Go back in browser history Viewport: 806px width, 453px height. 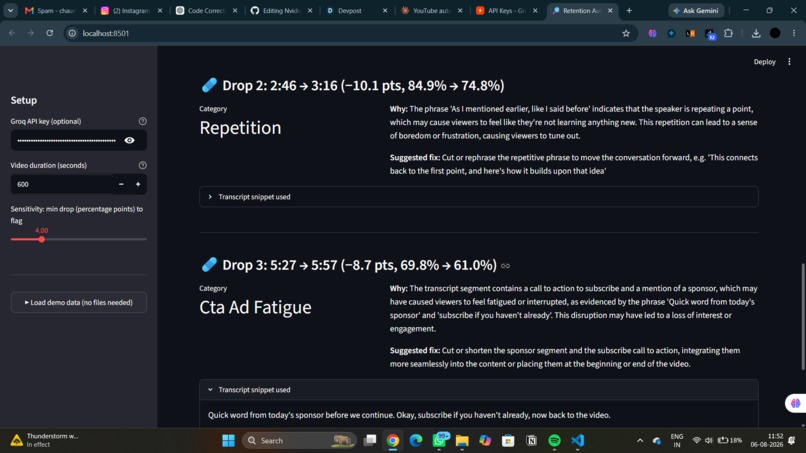point(12,33)
